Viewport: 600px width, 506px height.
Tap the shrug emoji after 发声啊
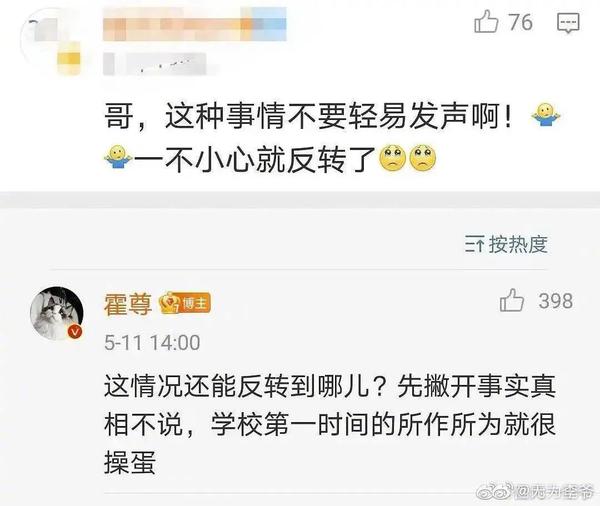click(546, 115)
